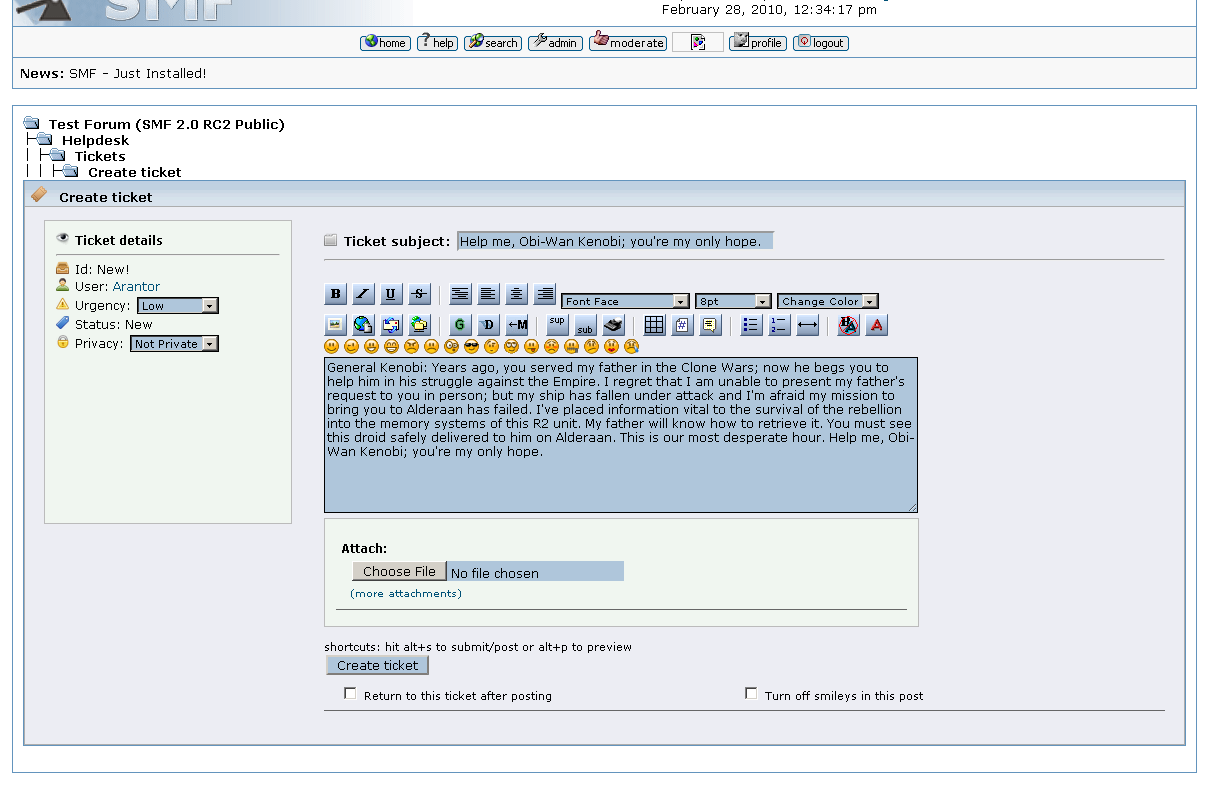Open the Font Face dropdown
Screen dimensions: 1220x793
coord(626,301)
